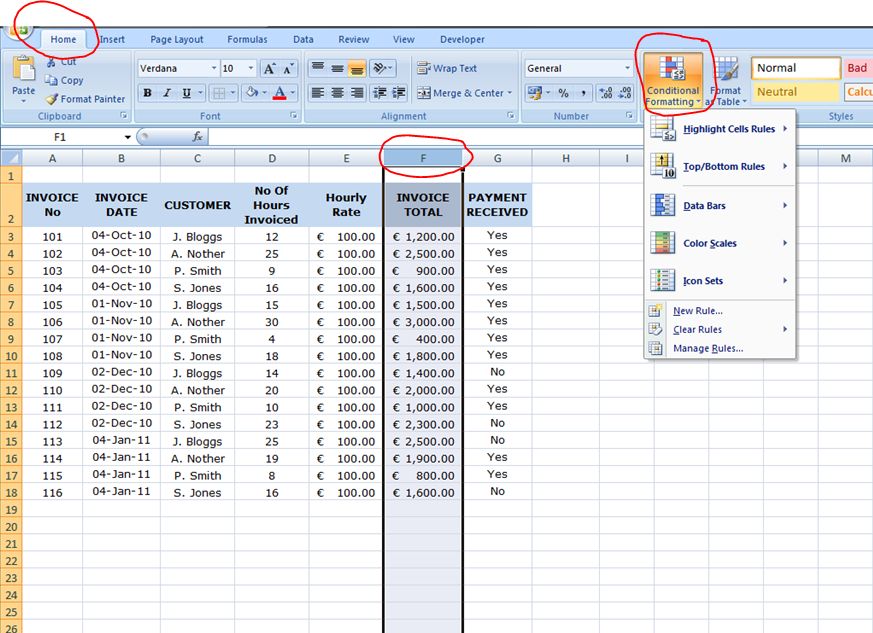873x633 pixels.
Task: Choose Manage Rules... menu item
Action: (x=720, y=349)
